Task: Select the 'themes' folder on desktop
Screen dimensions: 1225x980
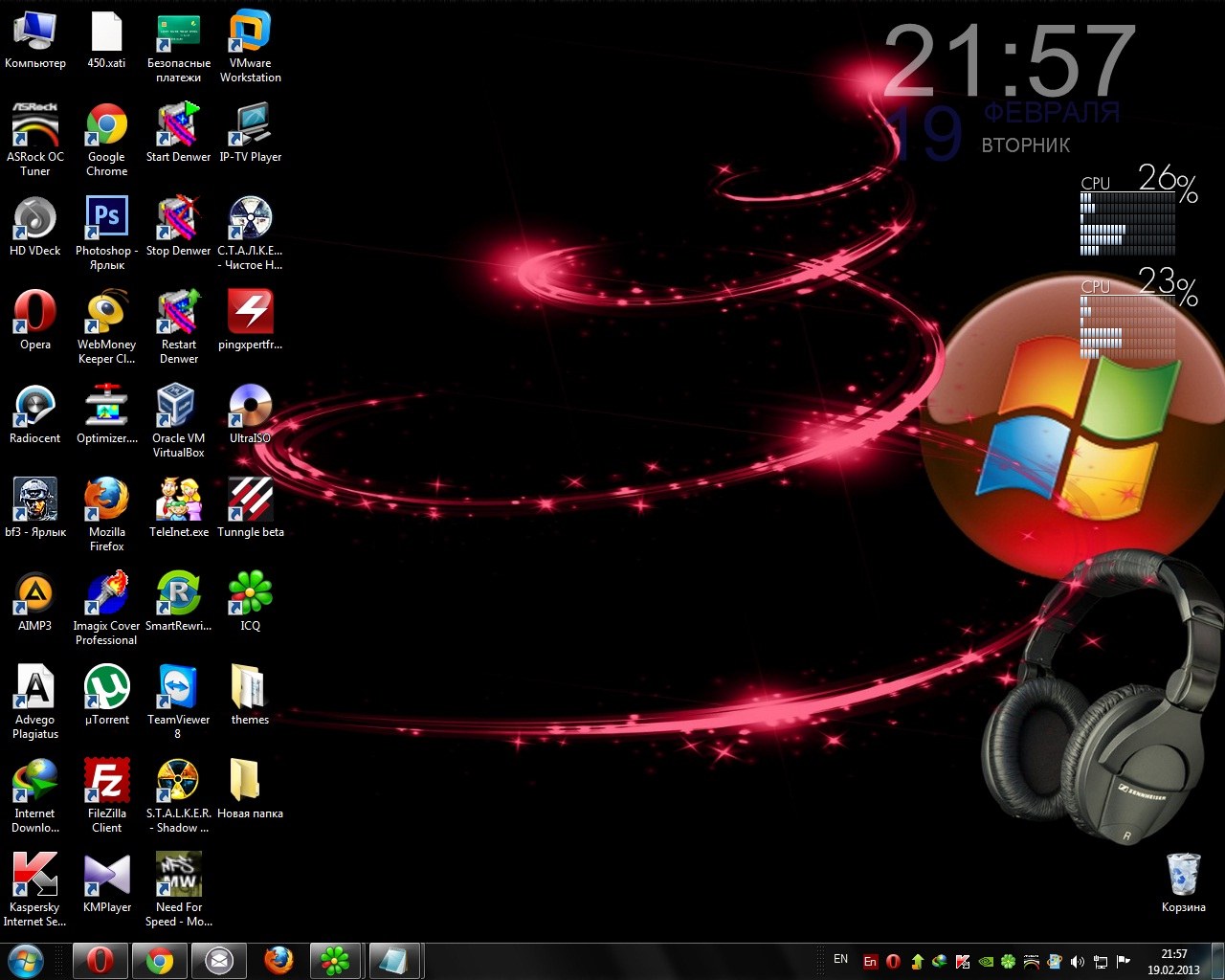Action: point(250,688)
